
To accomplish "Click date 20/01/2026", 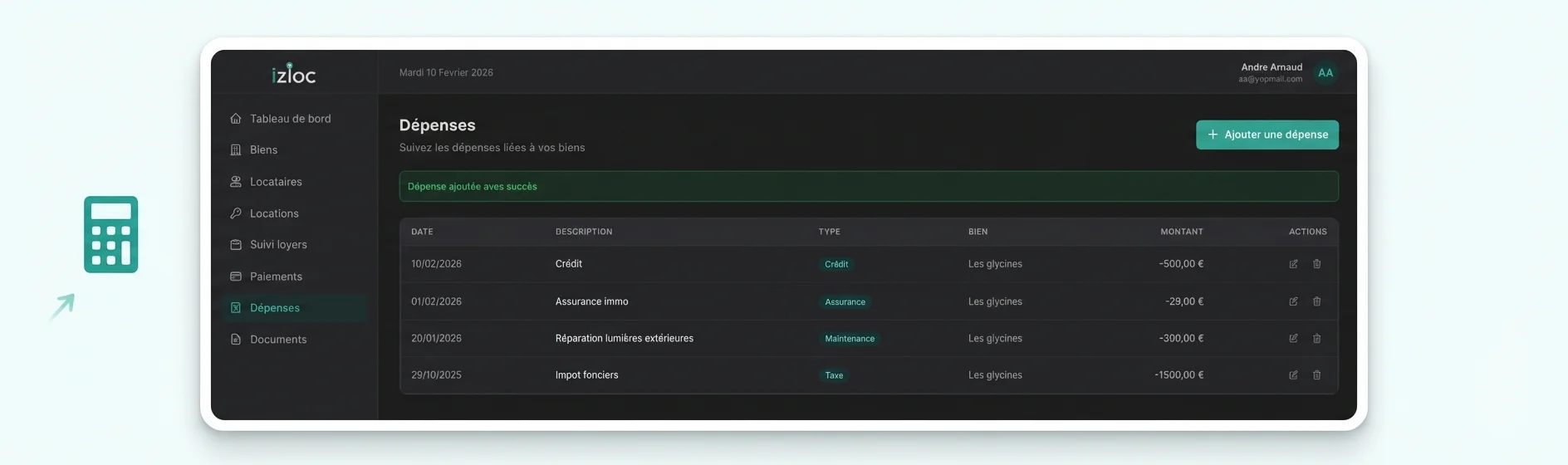I will tap(436, 338).
